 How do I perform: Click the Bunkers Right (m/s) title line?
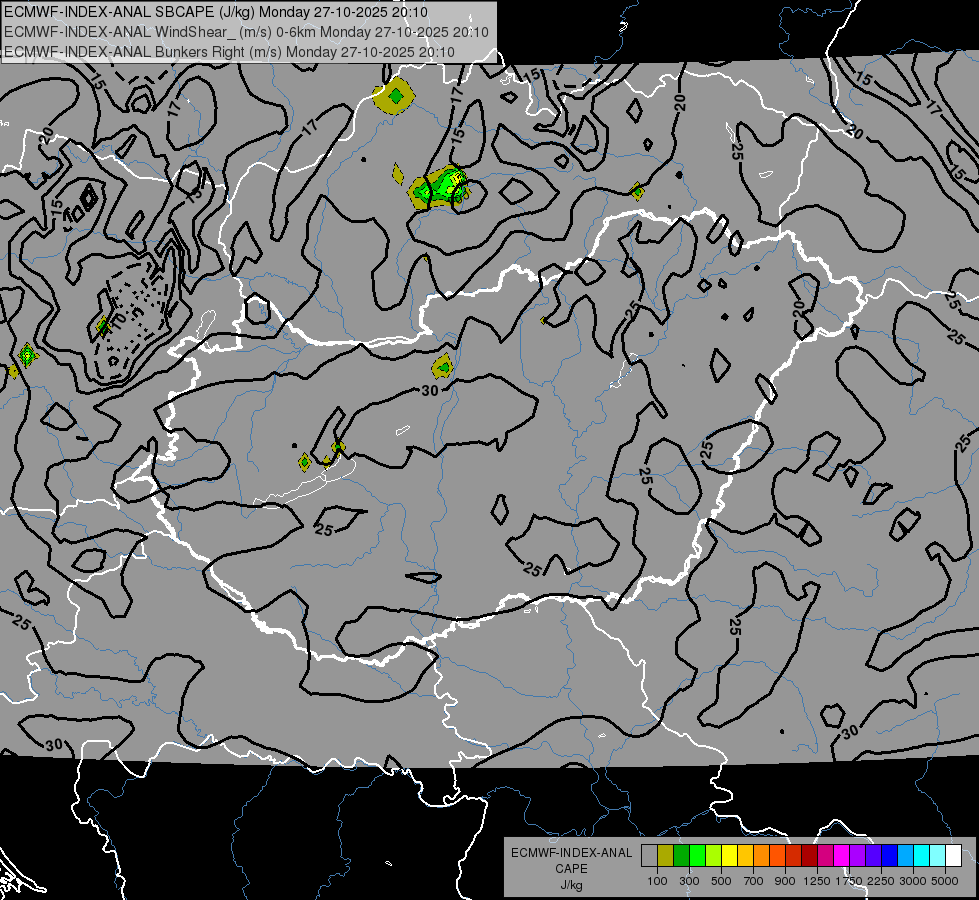pos(229,52)
